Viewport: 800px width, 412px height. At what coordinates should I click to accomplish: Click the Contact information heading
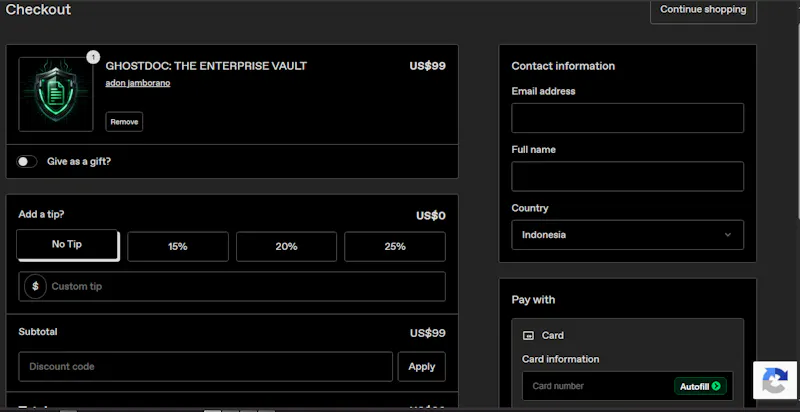(563, 66)
